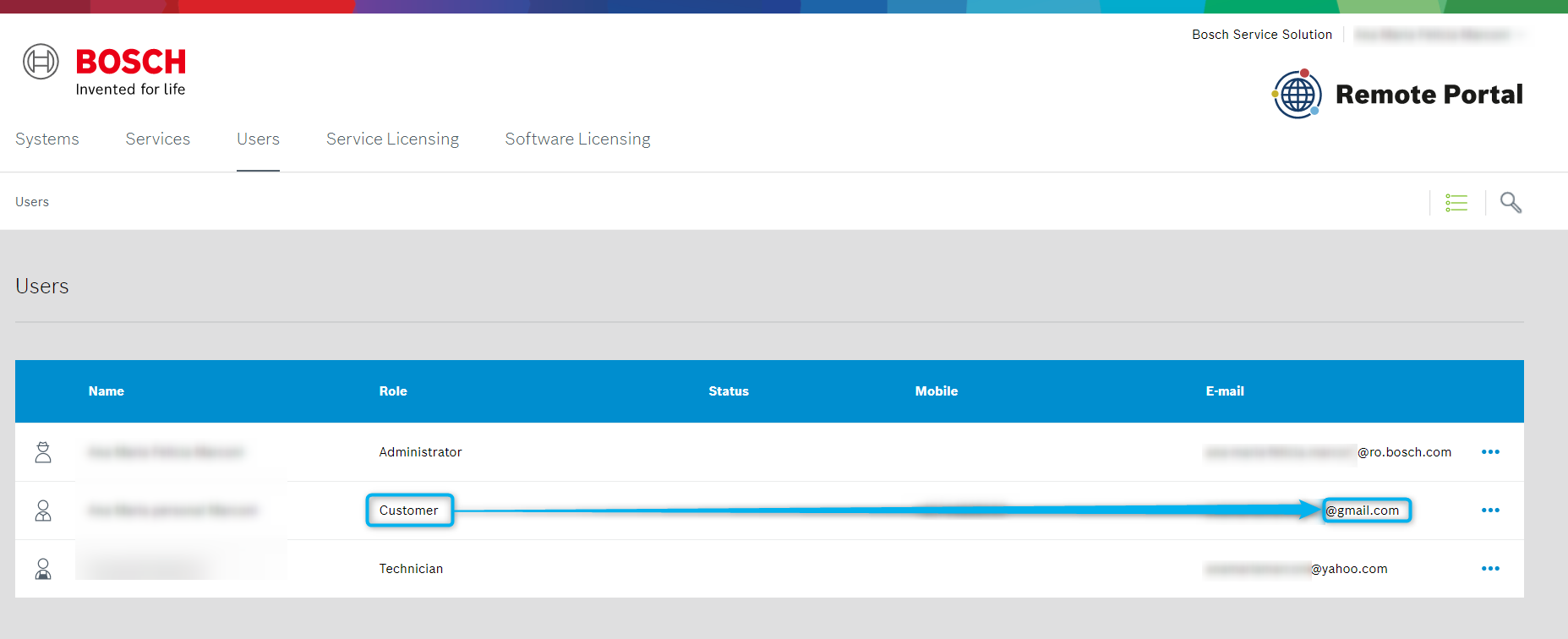Click the Administrator row user icon

pos(43,452)
